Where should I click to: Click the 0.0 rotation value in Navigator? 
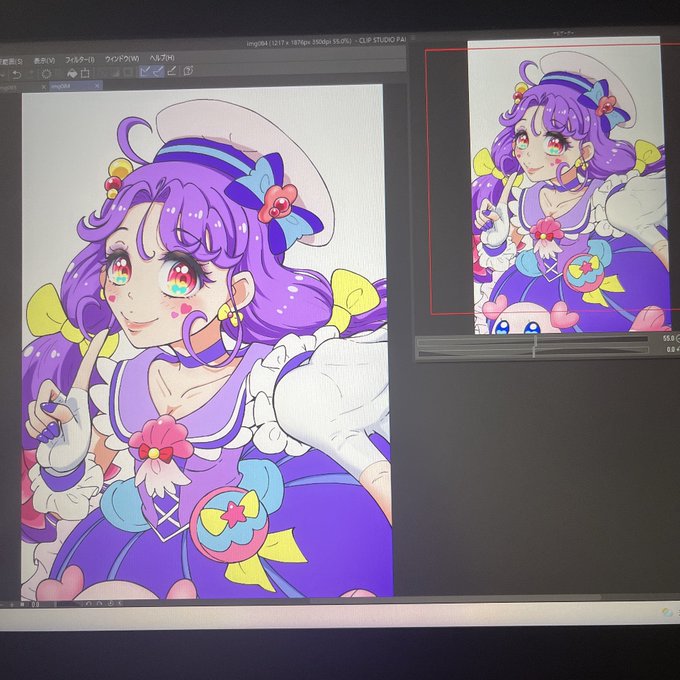coord(670,349)
